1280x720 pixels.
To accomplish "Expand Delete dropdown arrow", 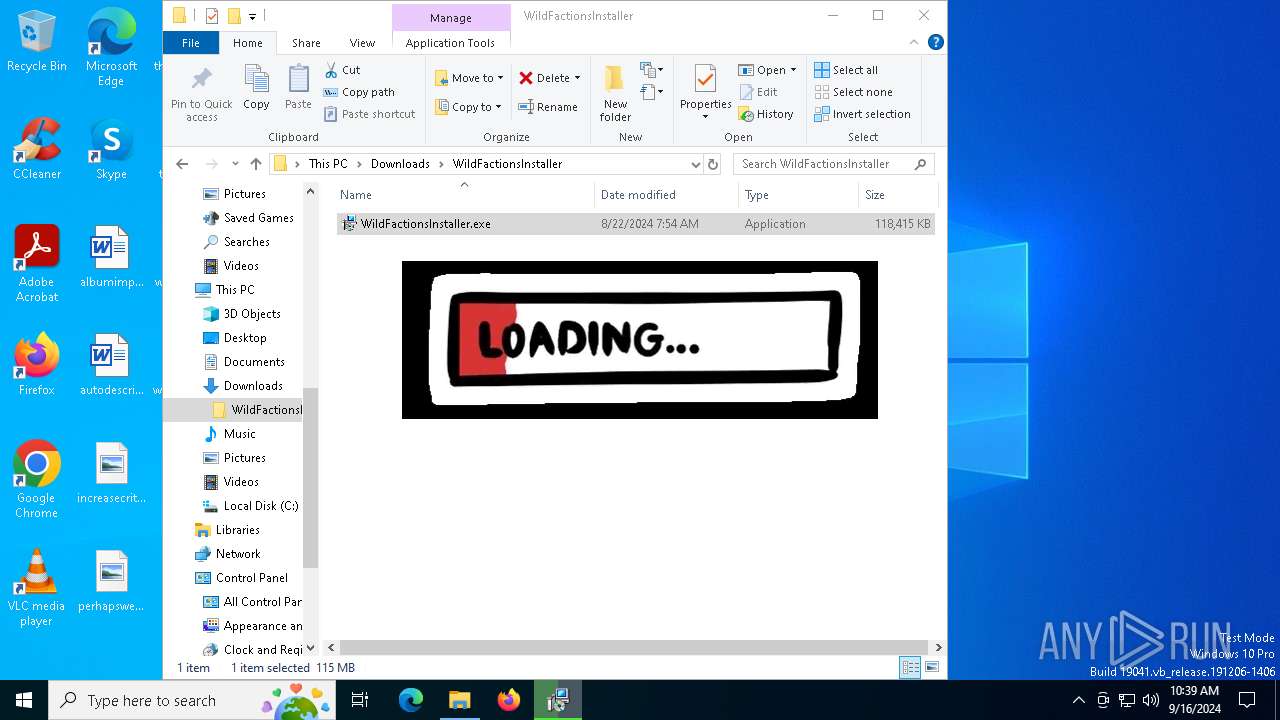I will click(x=577, y=78).
